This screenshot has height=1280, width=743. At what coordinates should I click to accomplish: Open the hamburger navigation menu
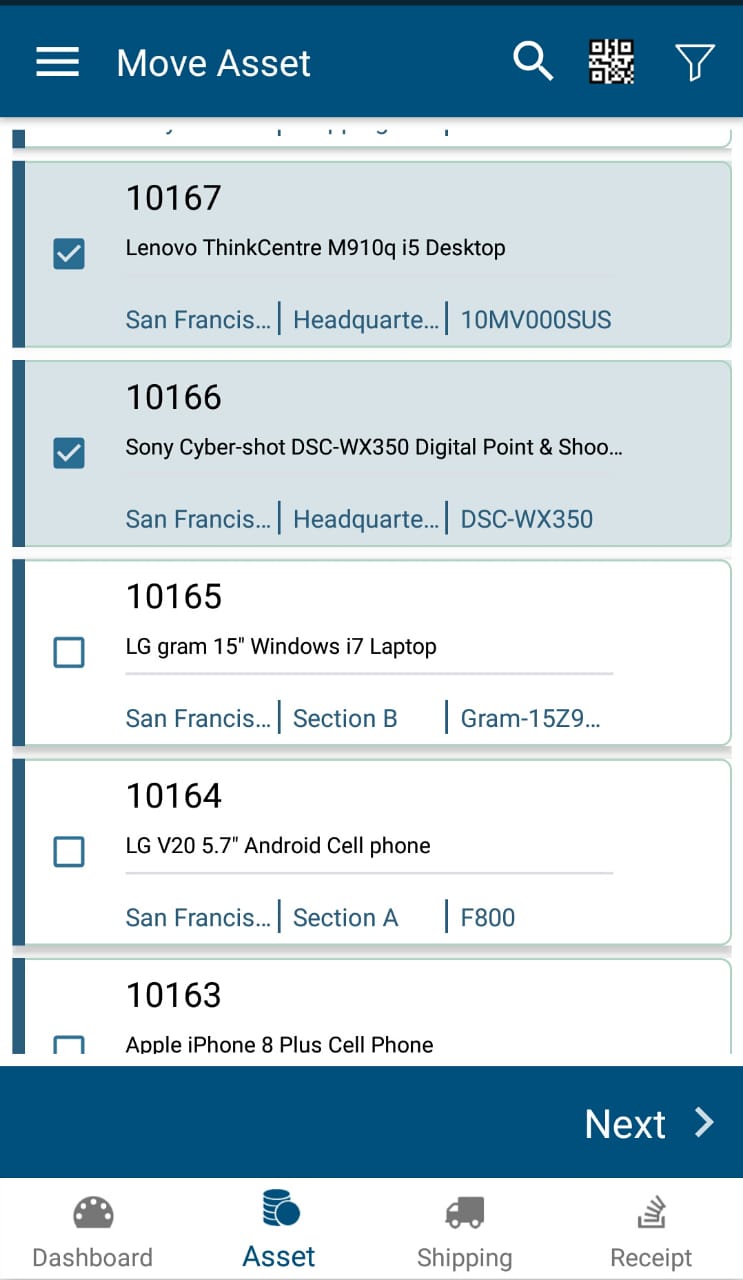pyautogui.click(x=58, y=62)
